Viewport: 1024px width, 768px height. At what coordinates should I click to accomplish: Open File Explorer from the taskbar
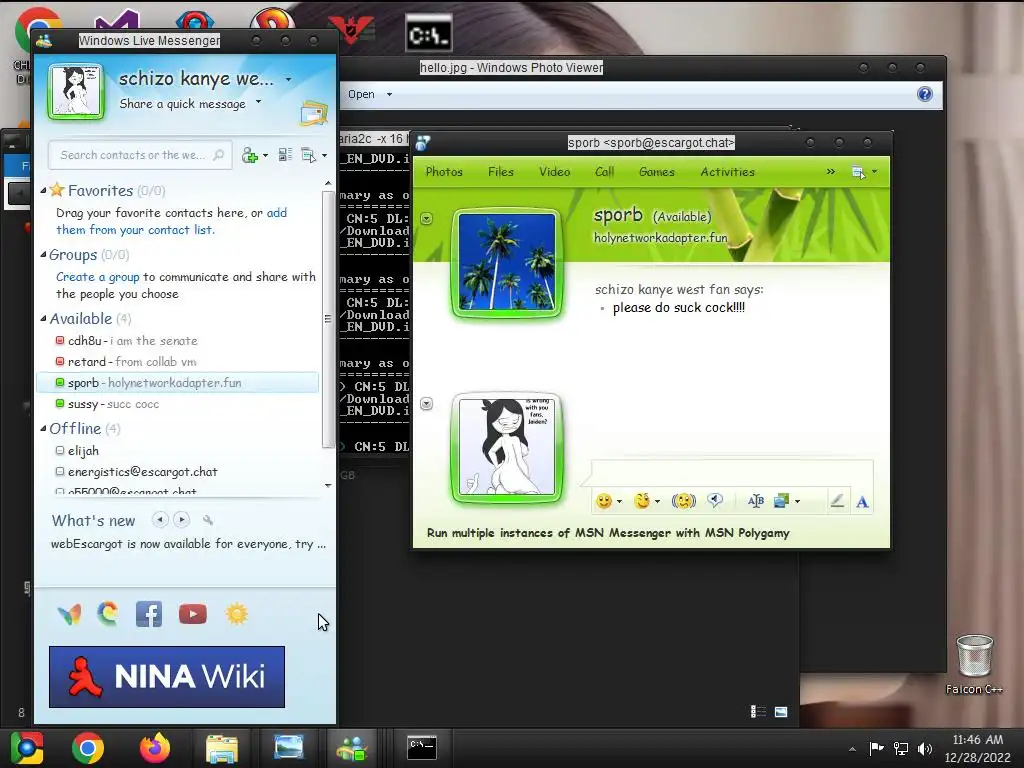point(222,748)
